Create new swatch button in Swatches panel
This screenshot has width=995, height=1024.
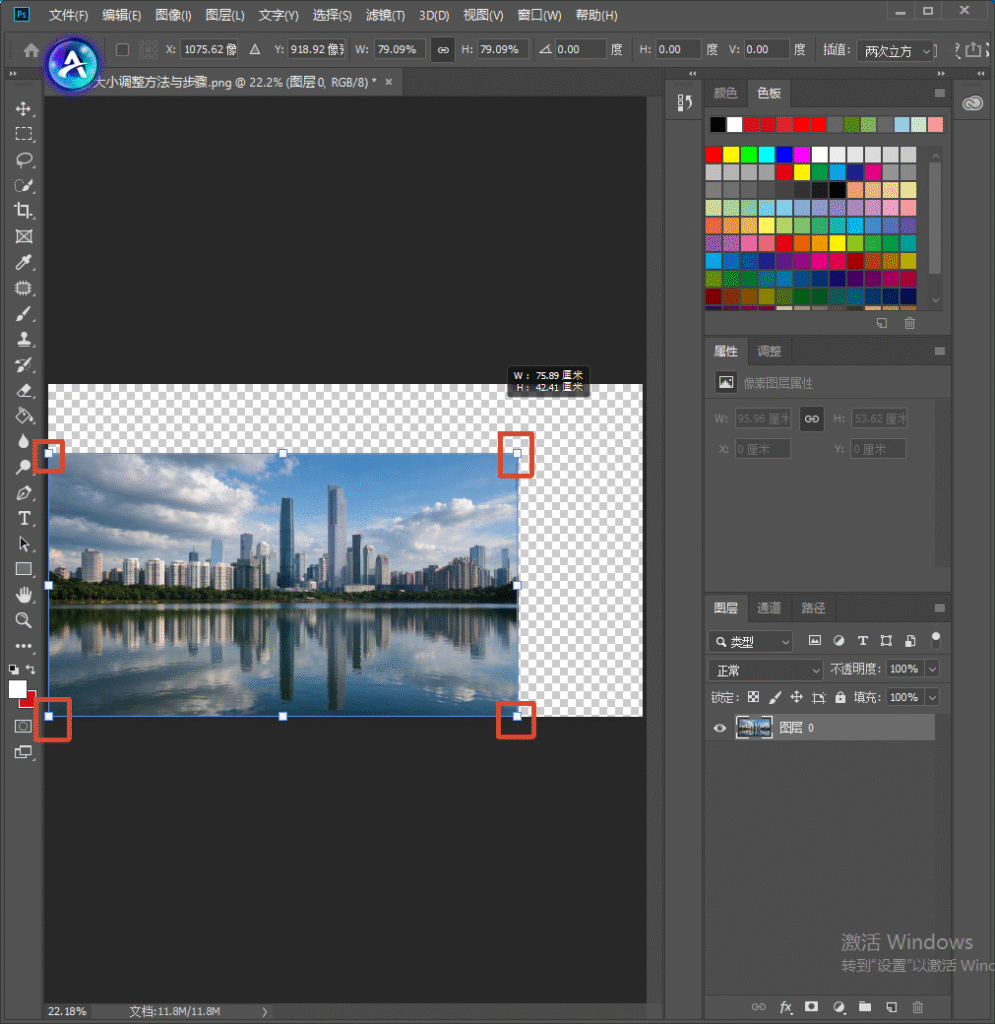click(x=881, y=323)
